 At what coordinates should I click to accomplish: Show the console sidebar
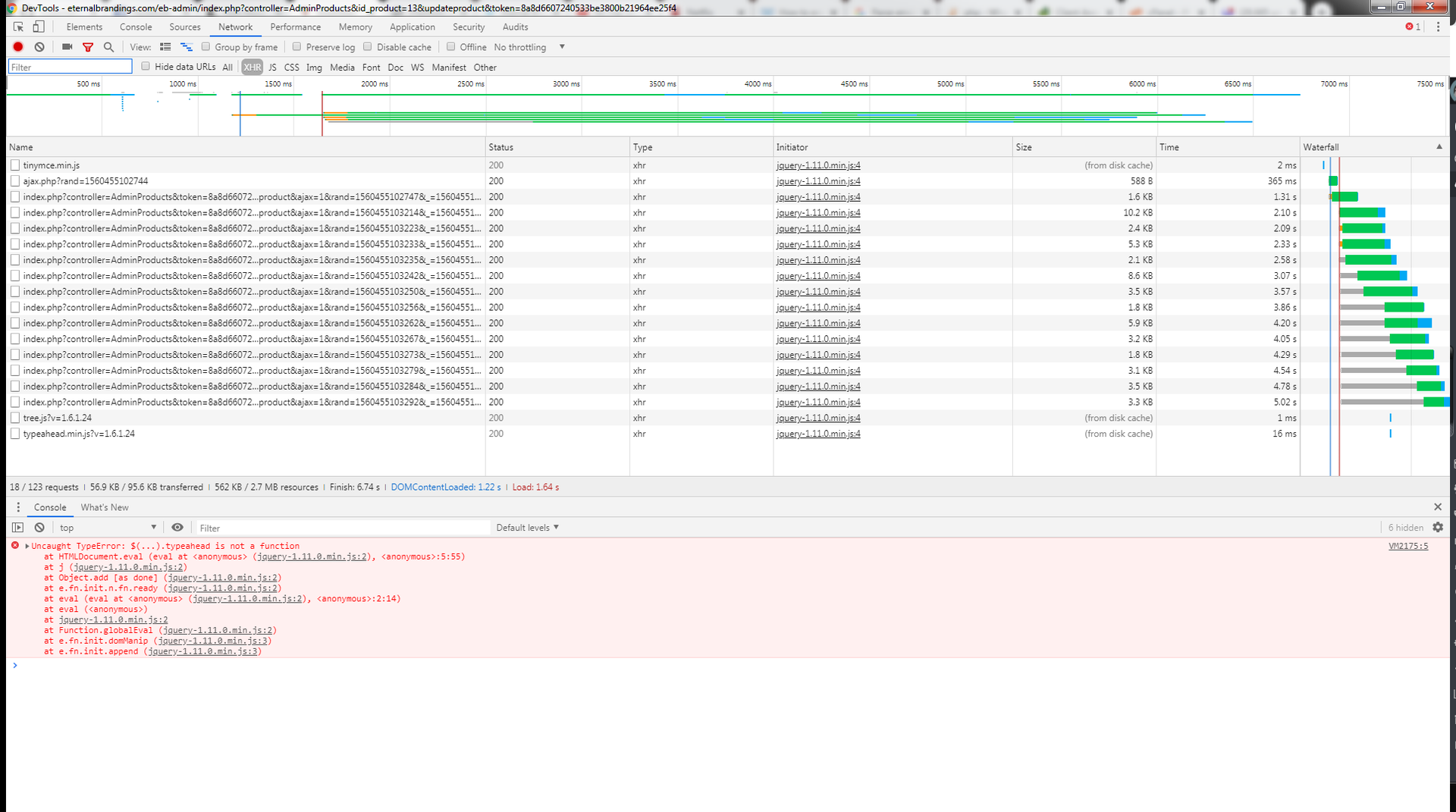tap(18, 528)
